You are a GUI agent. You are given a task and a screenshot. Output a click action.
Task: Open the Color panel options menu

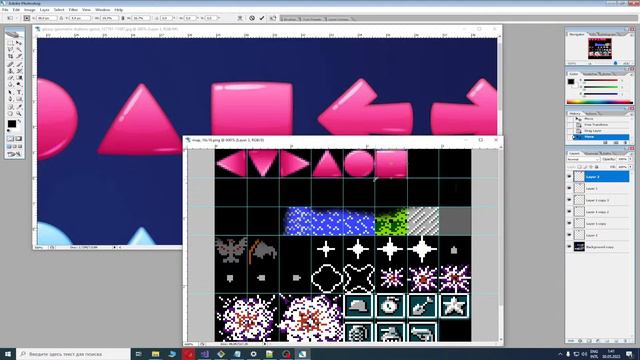point(632,74)
